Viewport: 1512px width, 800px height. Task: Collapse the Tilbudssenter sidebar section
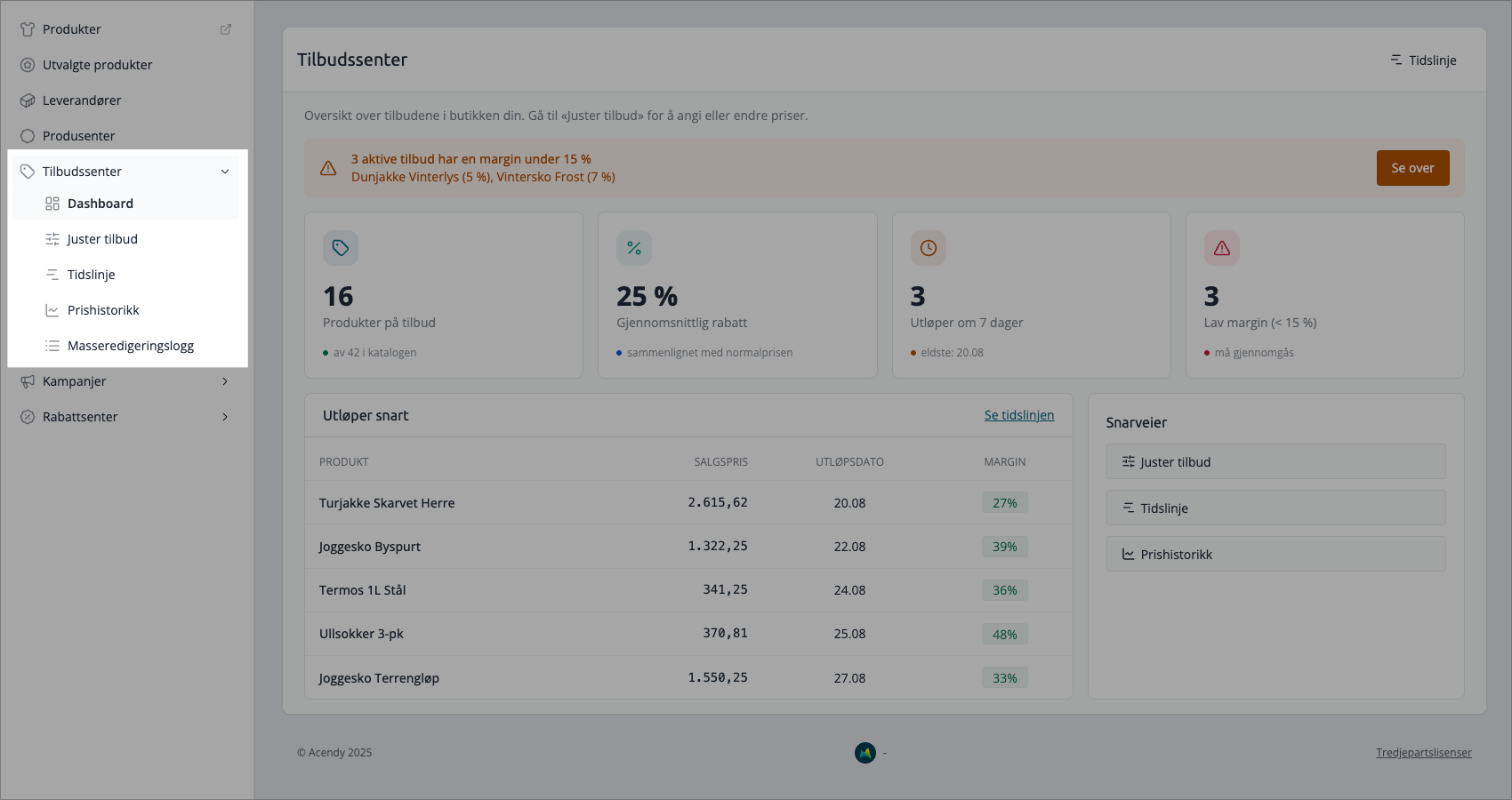click(x=225, y=172)
